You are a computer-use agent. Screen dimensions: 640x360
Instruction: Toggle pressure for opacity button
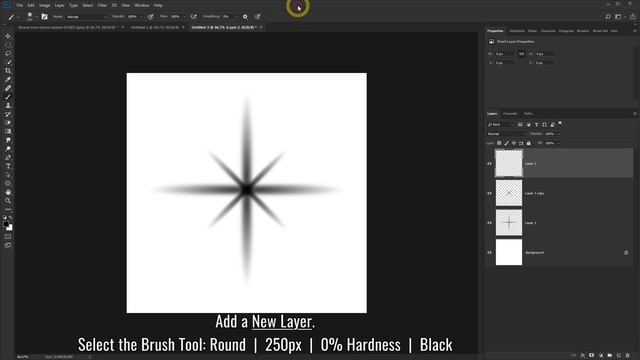point(151,17)
